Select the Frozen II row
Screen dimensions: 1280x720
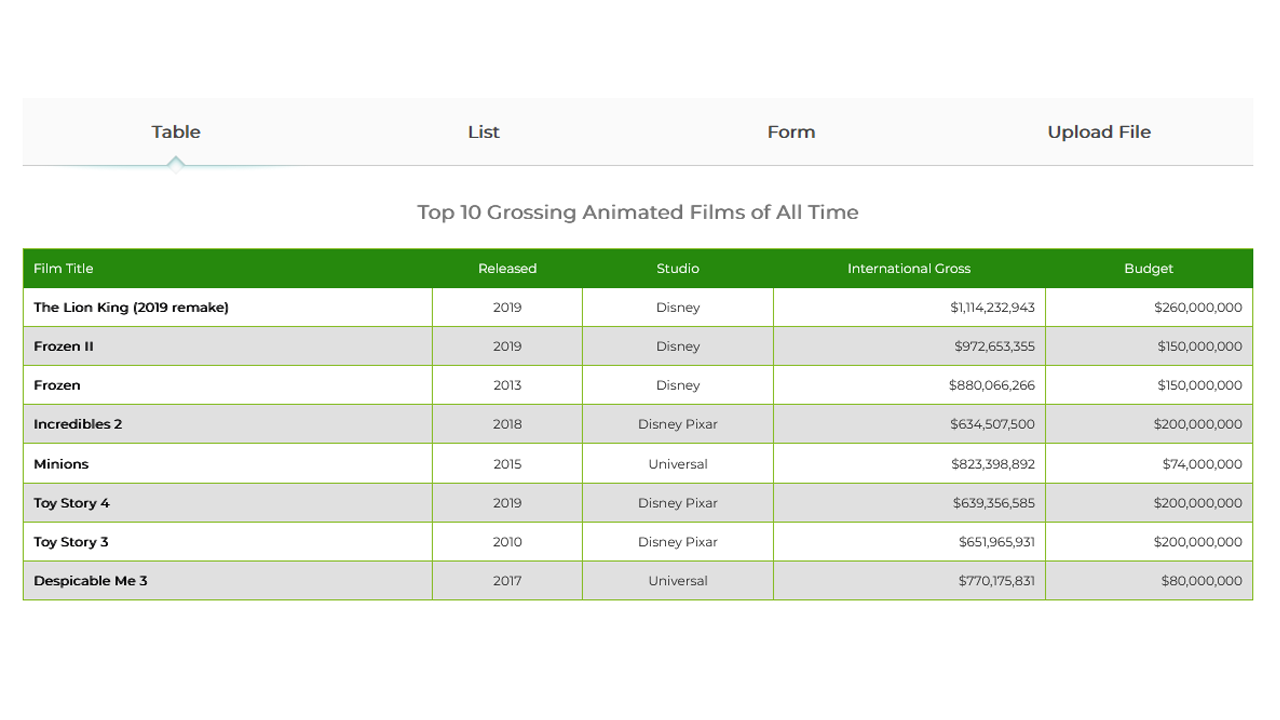(x=63, y=346)
